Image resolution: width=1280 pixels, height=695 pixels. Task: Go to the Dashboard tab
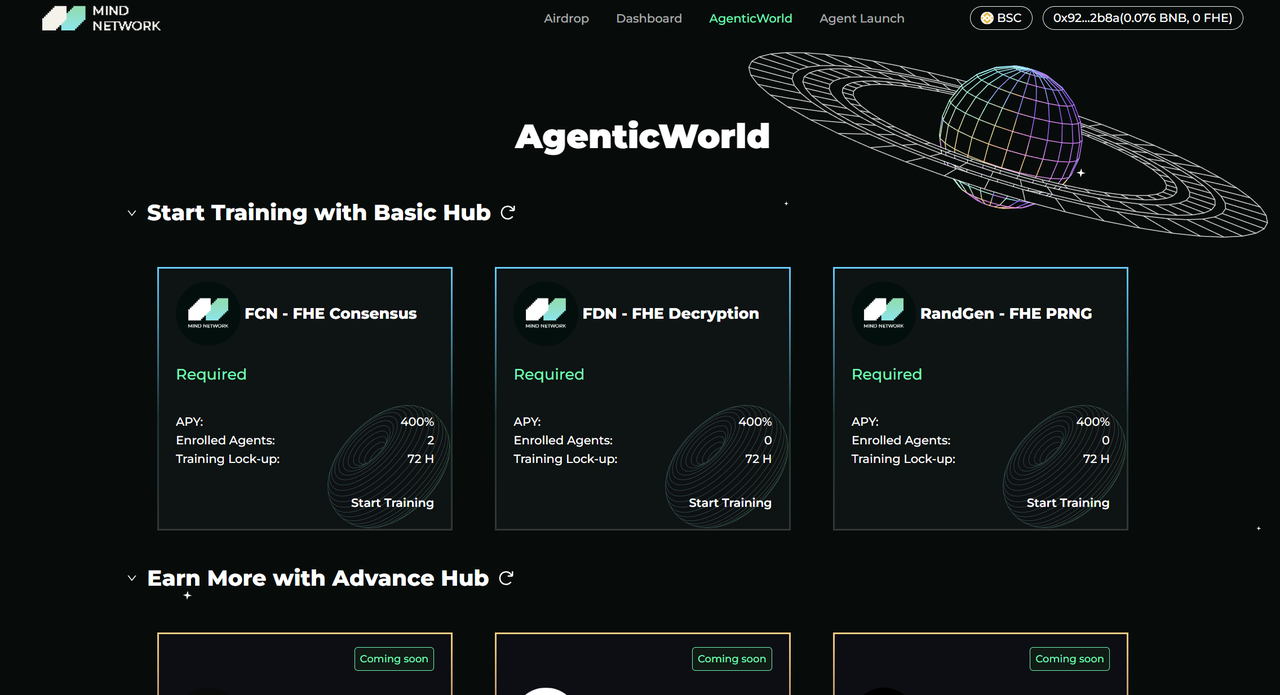click(649, 18)
